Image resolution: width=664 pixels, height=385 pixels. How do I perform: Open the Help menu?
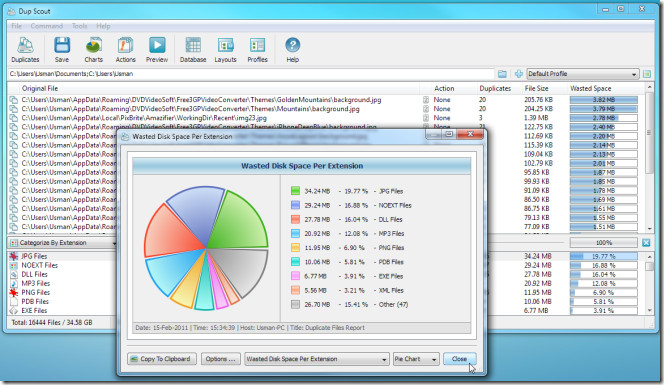coord(103,26)
